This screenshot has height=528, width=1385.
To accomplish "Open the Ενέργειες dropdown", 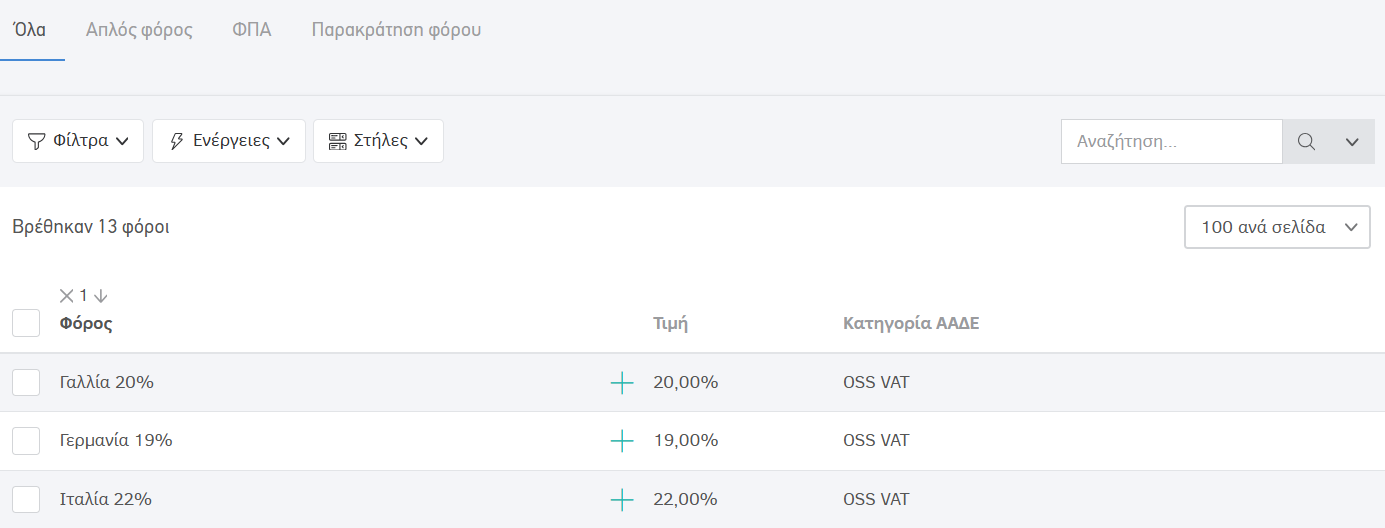I will click(229, 141).
